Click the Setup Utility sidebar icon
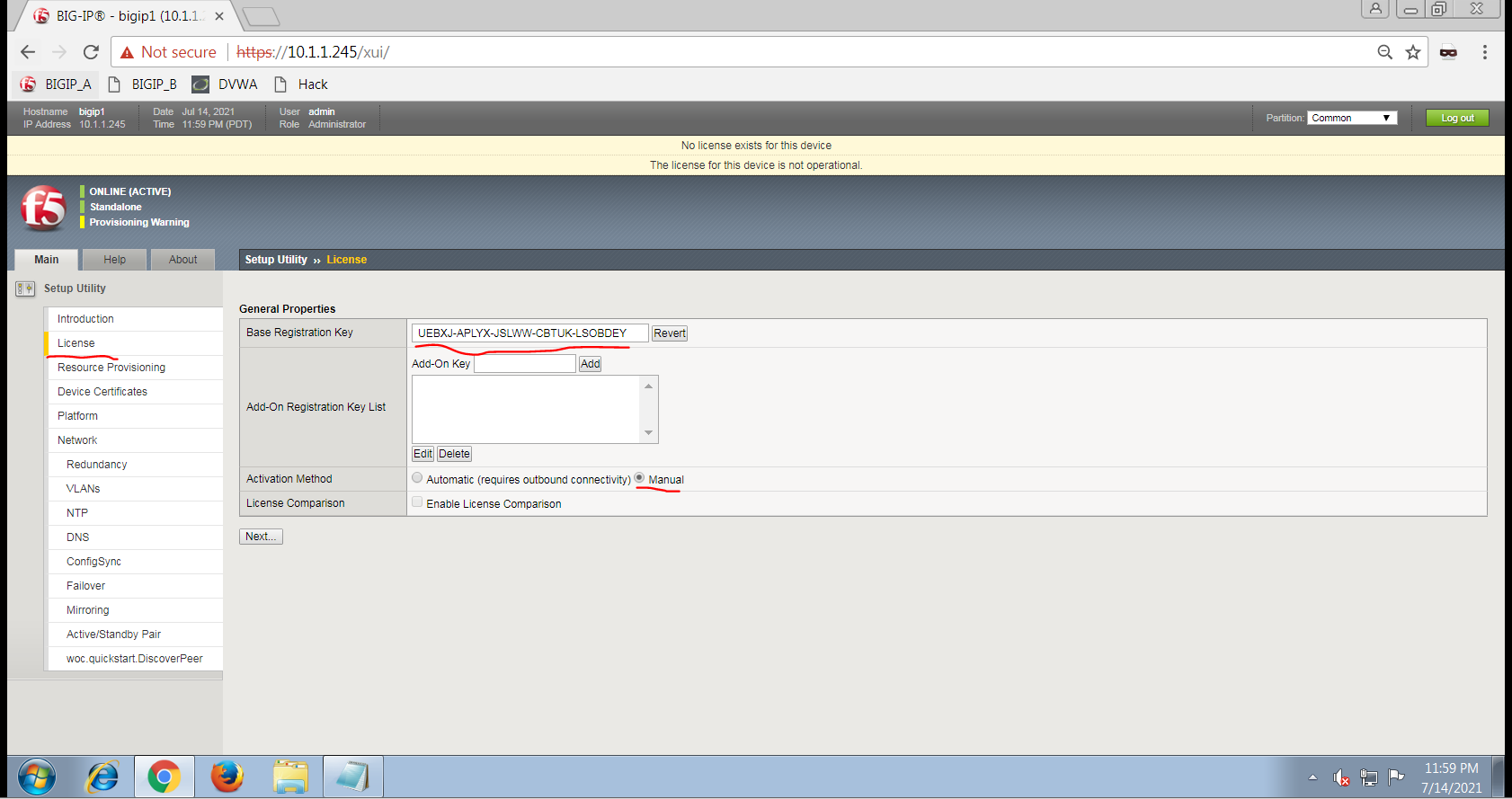1512x799 pixels. 25,289
